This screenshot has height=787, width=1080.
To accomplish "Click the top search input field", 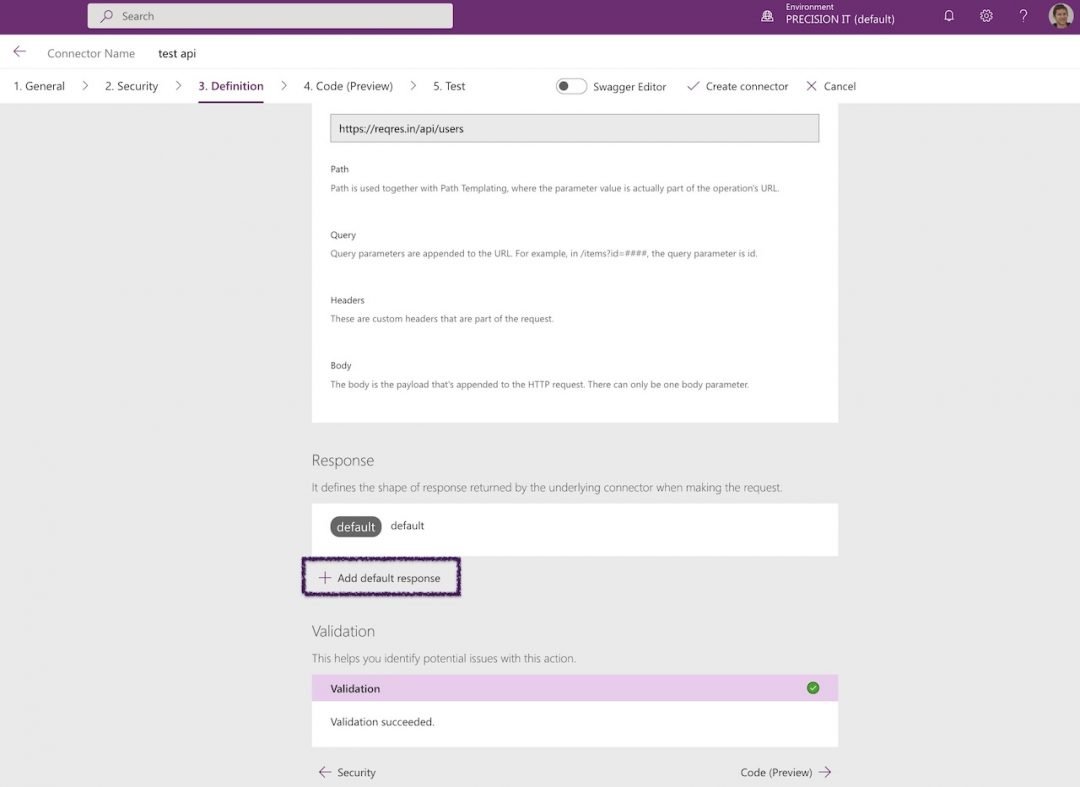I will [270, 16].
